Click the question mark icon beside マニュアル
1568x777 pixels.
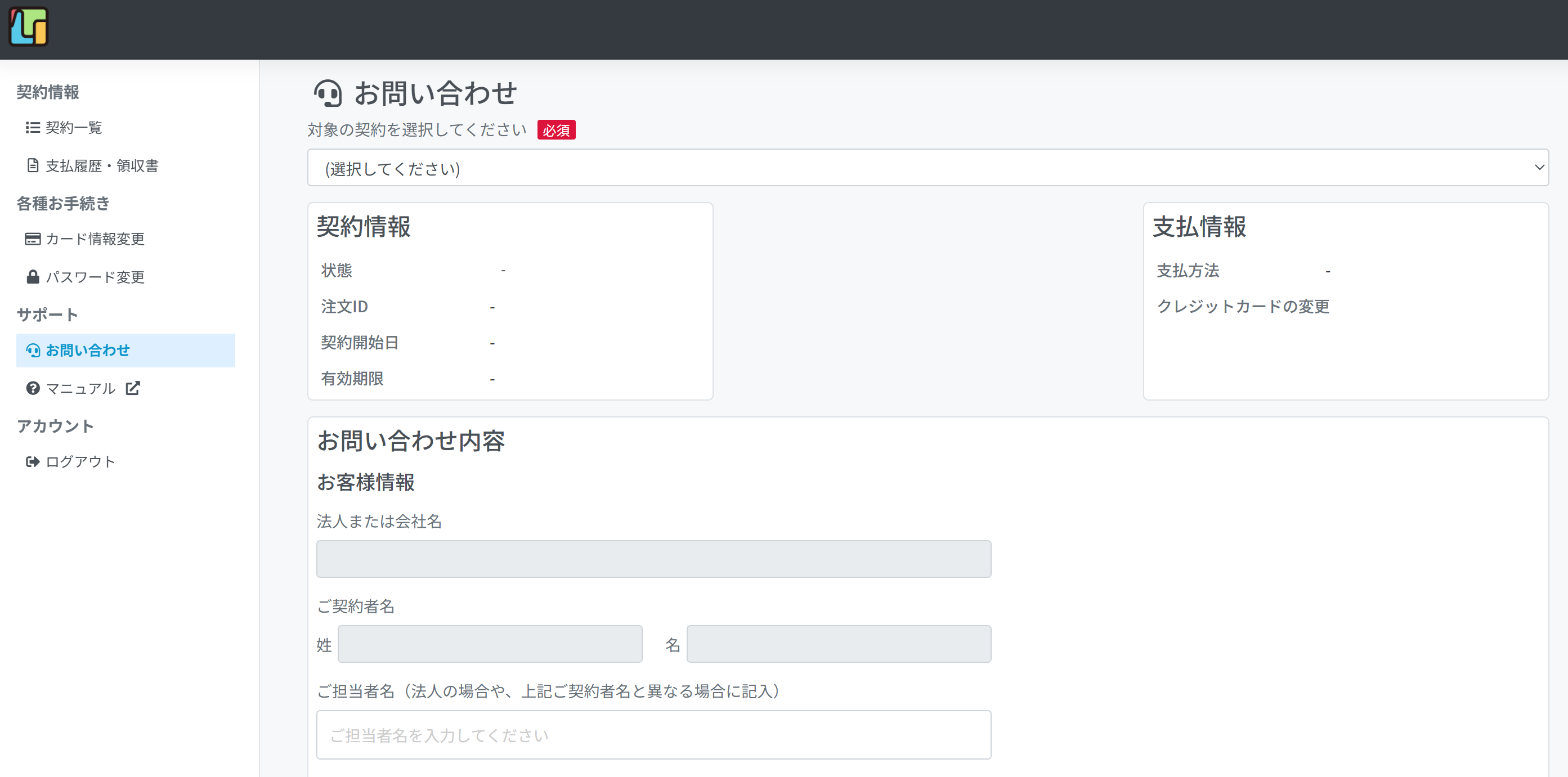[33, 388]
